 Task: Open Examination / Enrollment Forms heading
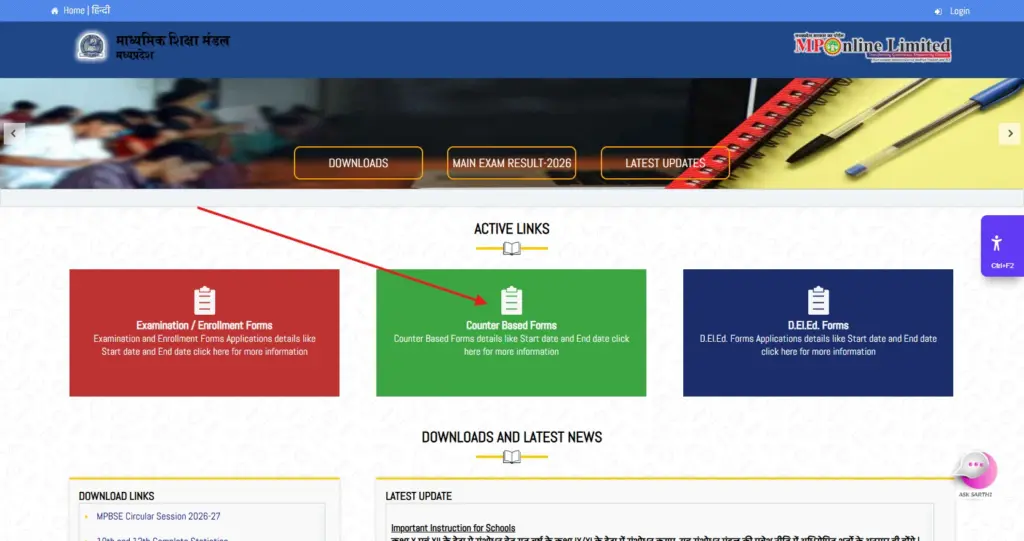(x=204, y=325)
